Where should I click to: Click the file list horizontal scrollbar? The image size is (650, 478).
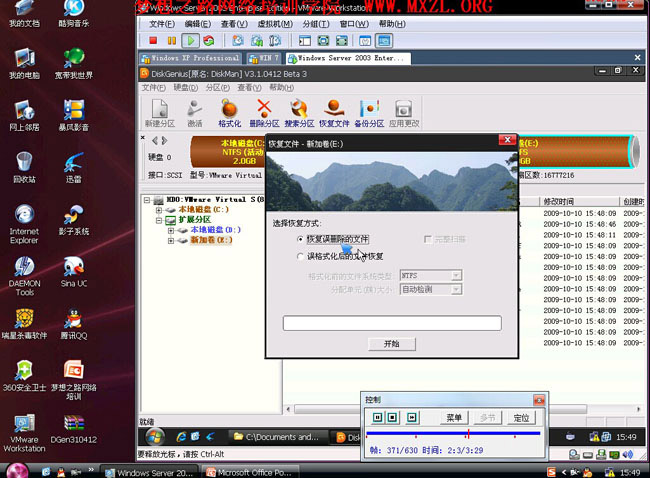coord(441,409)
